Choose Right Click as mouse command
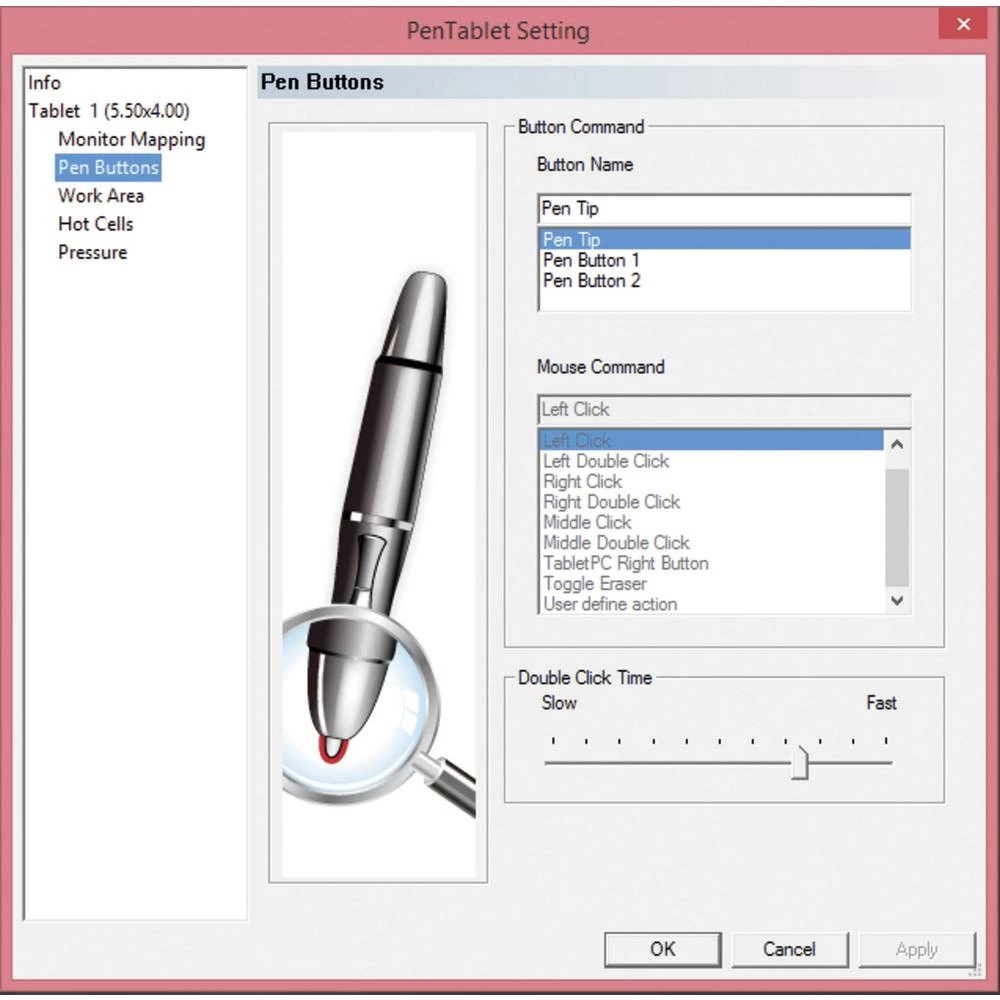1000x1000 pixels. point(582,481)
